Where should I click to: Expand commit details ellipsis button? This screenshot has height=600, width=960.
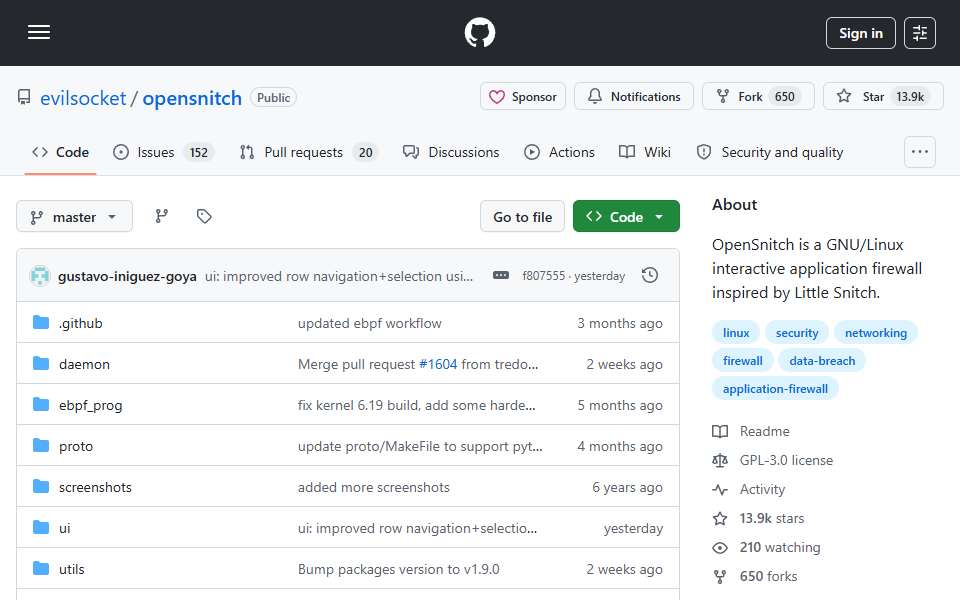[501, 276]
